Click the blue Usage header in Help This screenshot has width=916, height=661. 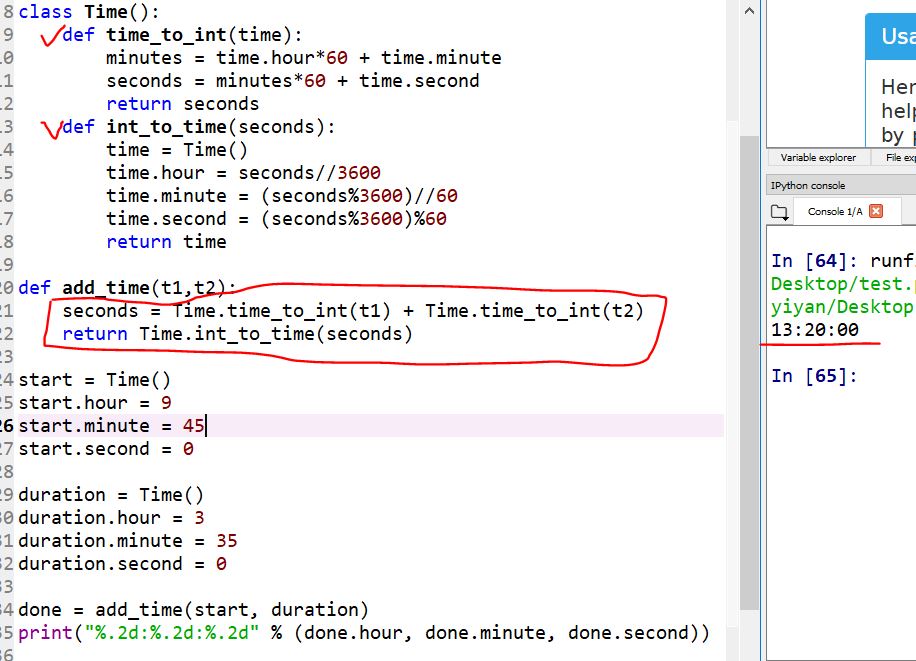click(896, 37)
